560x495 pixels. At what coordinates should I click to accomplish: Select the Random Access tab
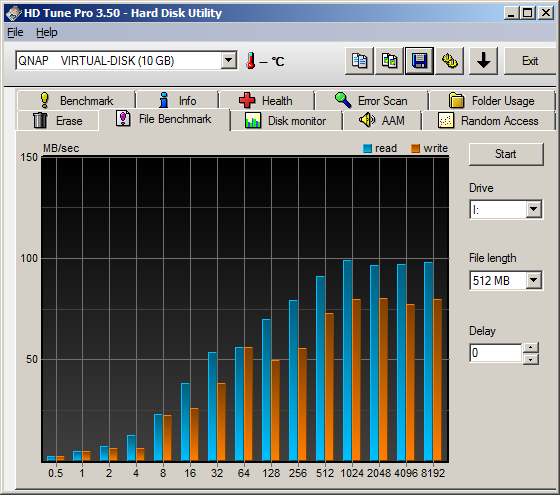point(489,121)
